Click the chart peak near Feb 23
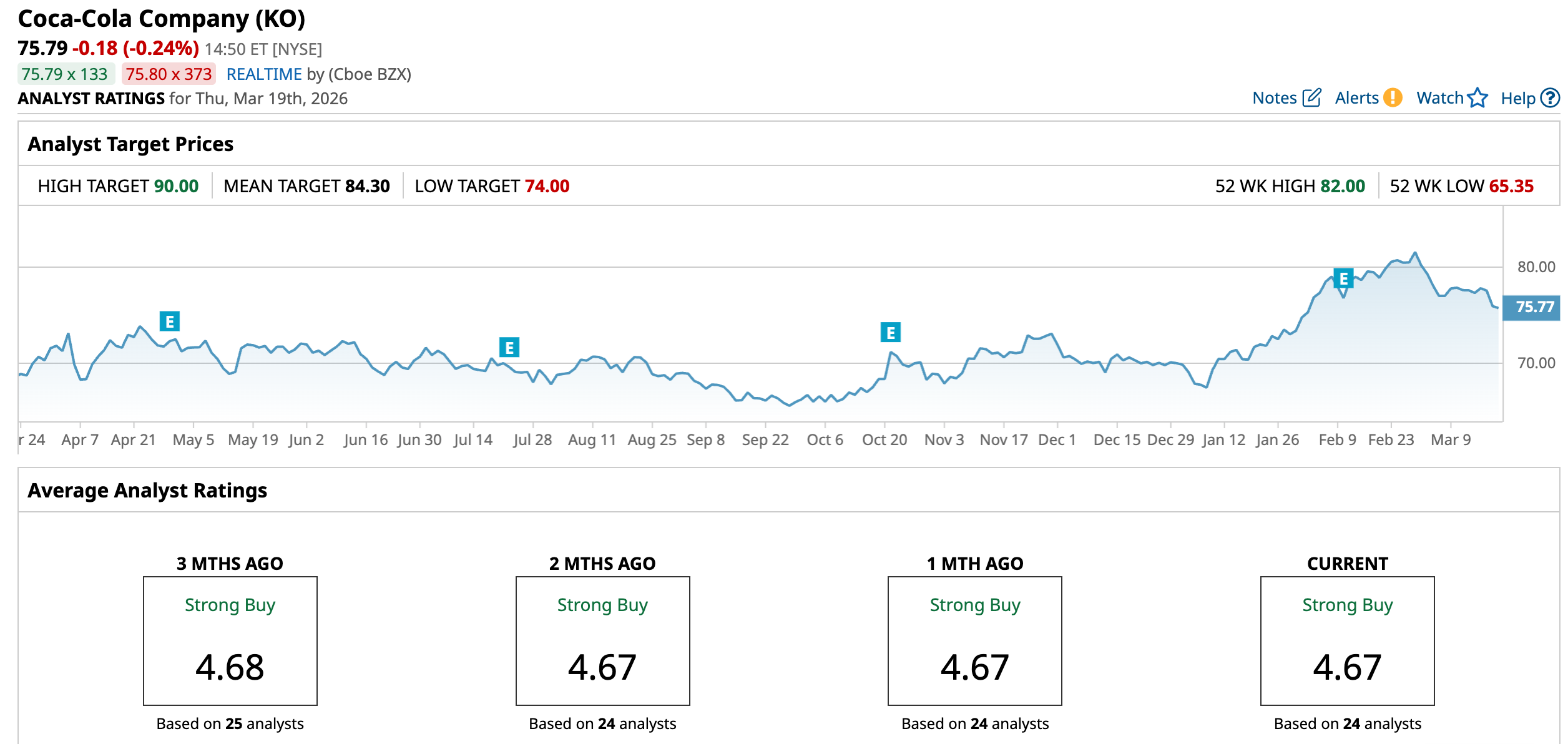 click(x=1415, y=253)
